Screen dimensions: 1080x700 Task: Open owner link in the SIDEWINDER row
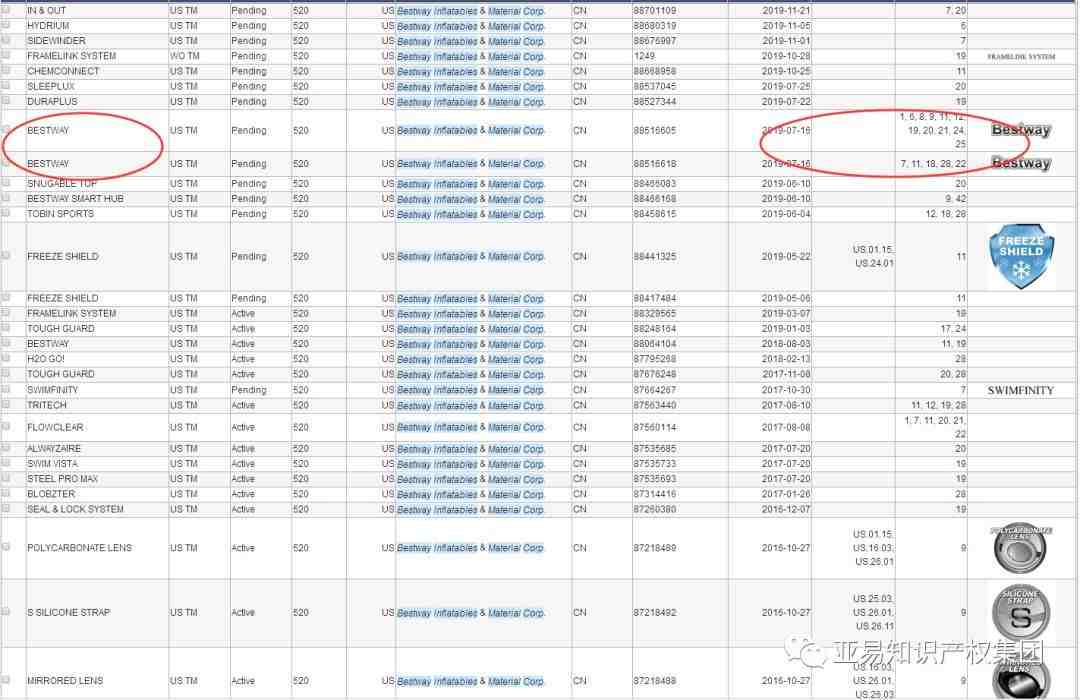(x=470, y=42)
